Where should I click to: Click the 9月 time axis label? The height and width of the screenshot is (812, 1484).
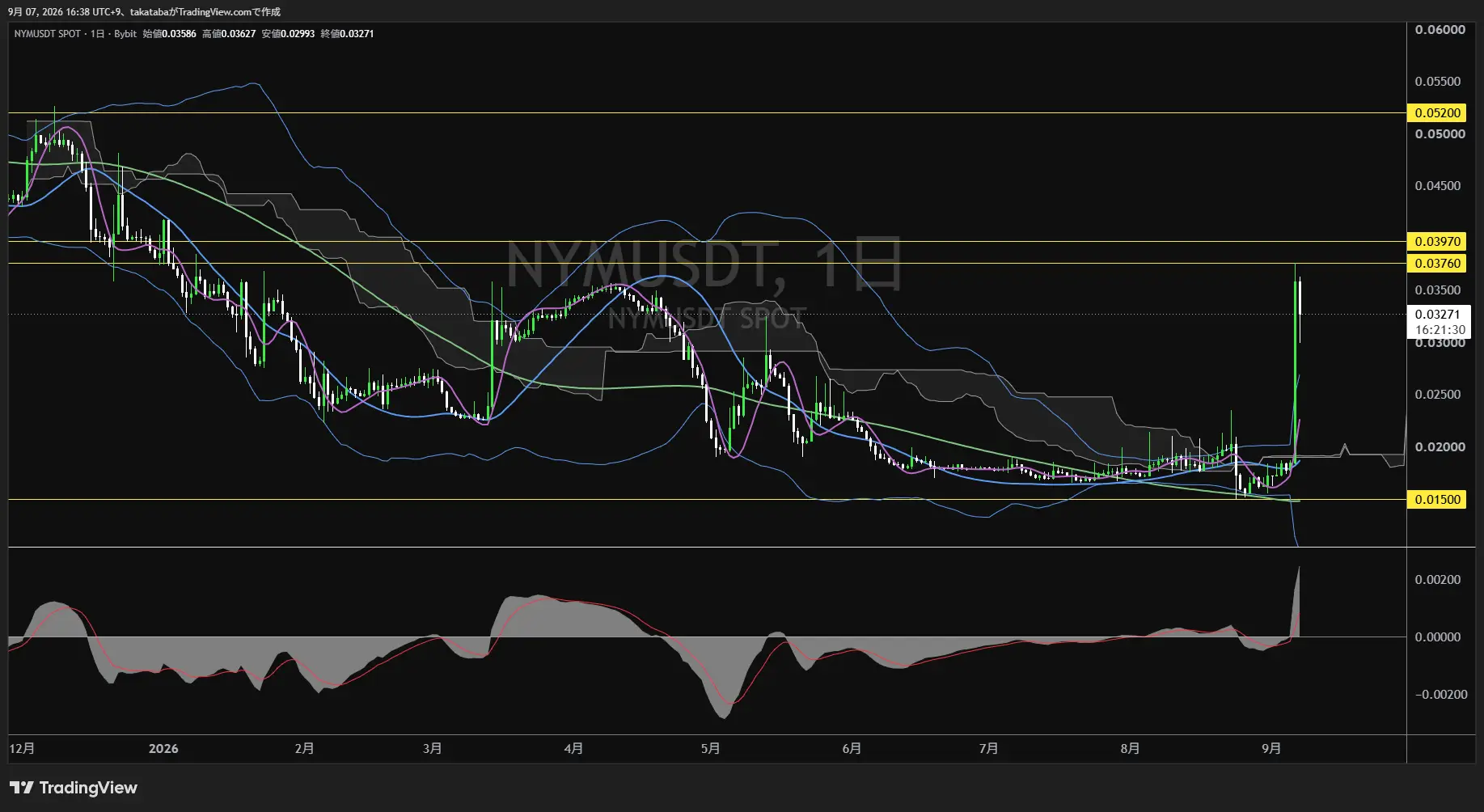(1271, 749)
